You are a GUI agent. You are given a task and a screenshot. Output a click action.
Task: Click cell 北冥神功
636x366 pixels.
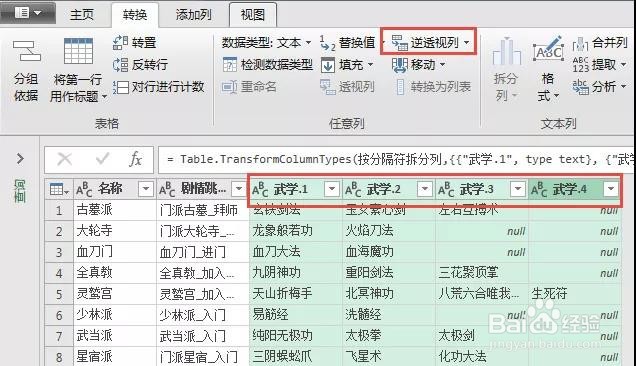[x=389, y=294]
